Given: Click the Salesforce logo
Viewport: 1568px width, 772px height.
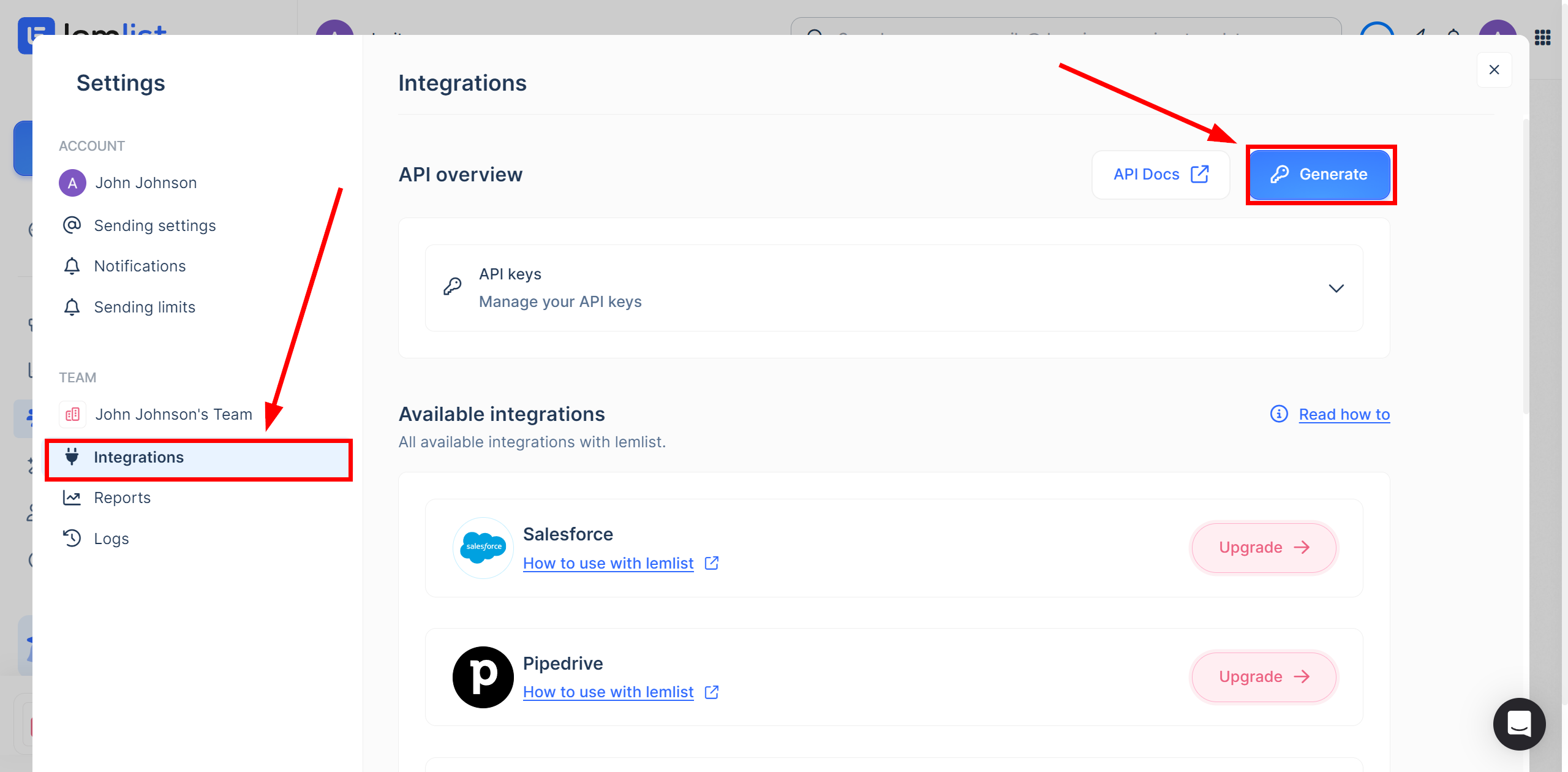Looking at the screenshot, I should tap(483, 548).
